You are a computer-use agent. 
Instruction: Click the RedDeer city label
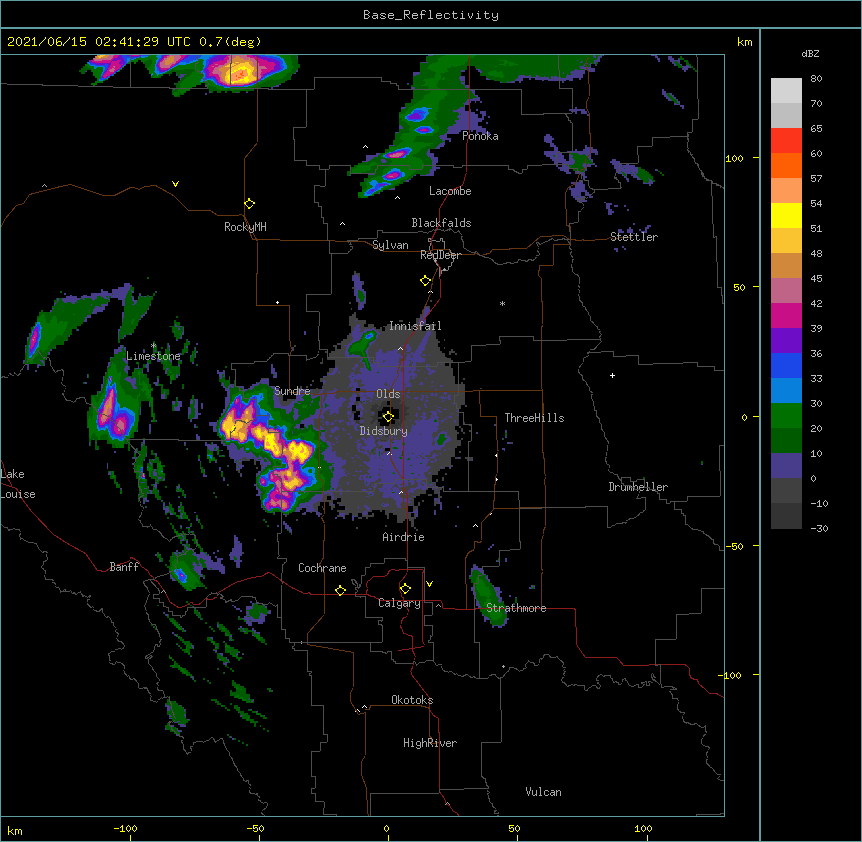click(440, 255)
